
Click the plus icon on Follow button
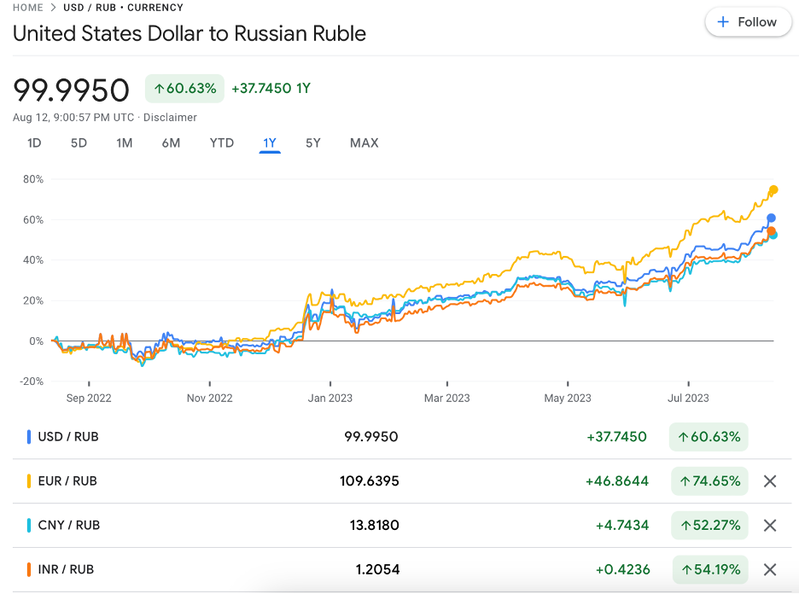coord(723,22)
